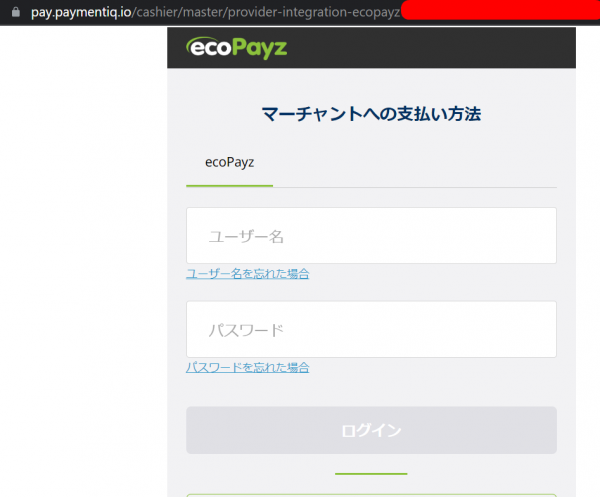Screen dimensions: 600x497
Task: Click the pay.paymentiq.io URL in address bar
Action: coord(215,12)
